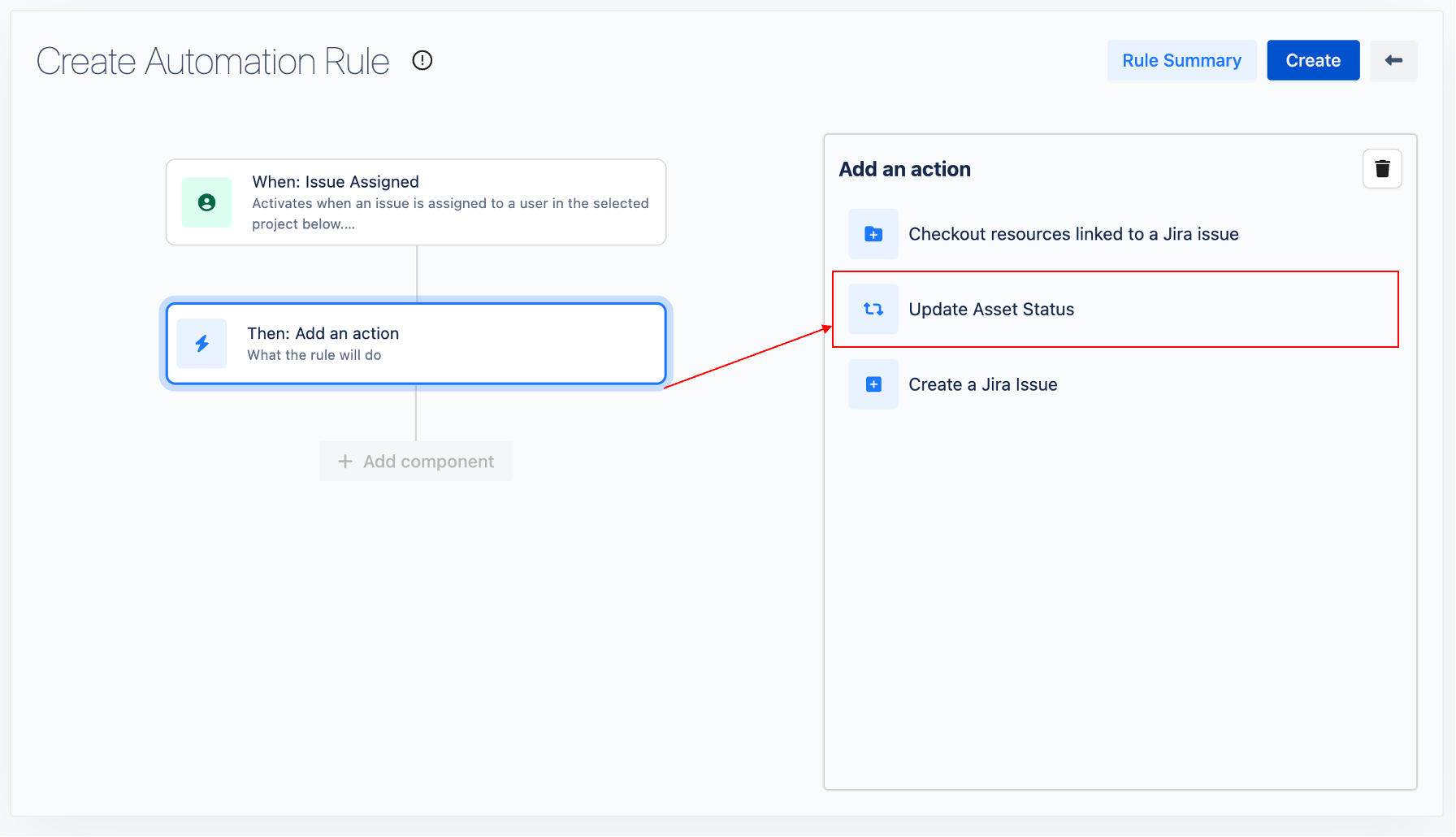The image size is (1456, 837).
Task: Click the green user icon on the trigger card
Action: 206,202
